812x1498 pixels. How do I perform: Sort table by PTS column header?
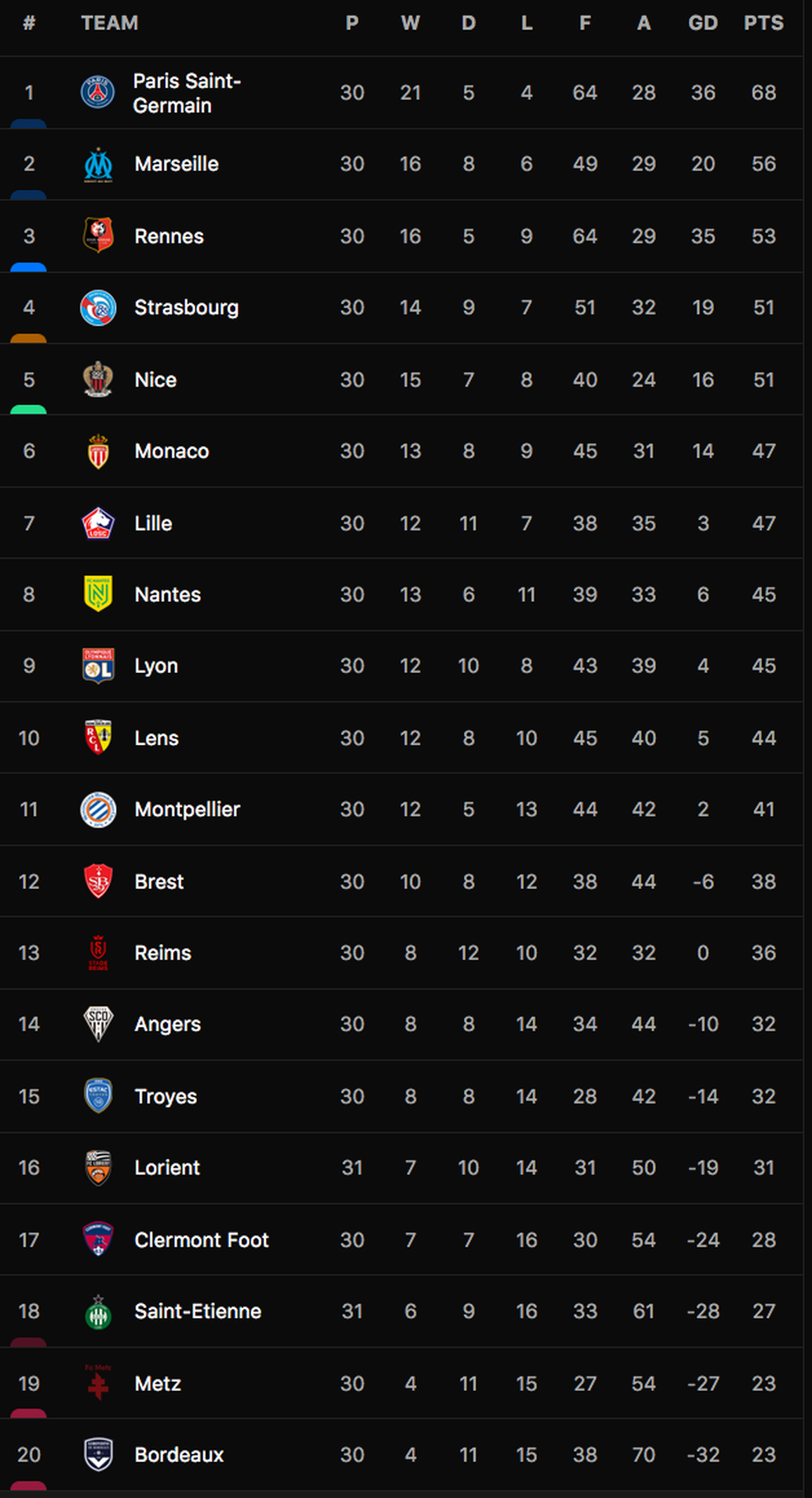click(763, 23)
